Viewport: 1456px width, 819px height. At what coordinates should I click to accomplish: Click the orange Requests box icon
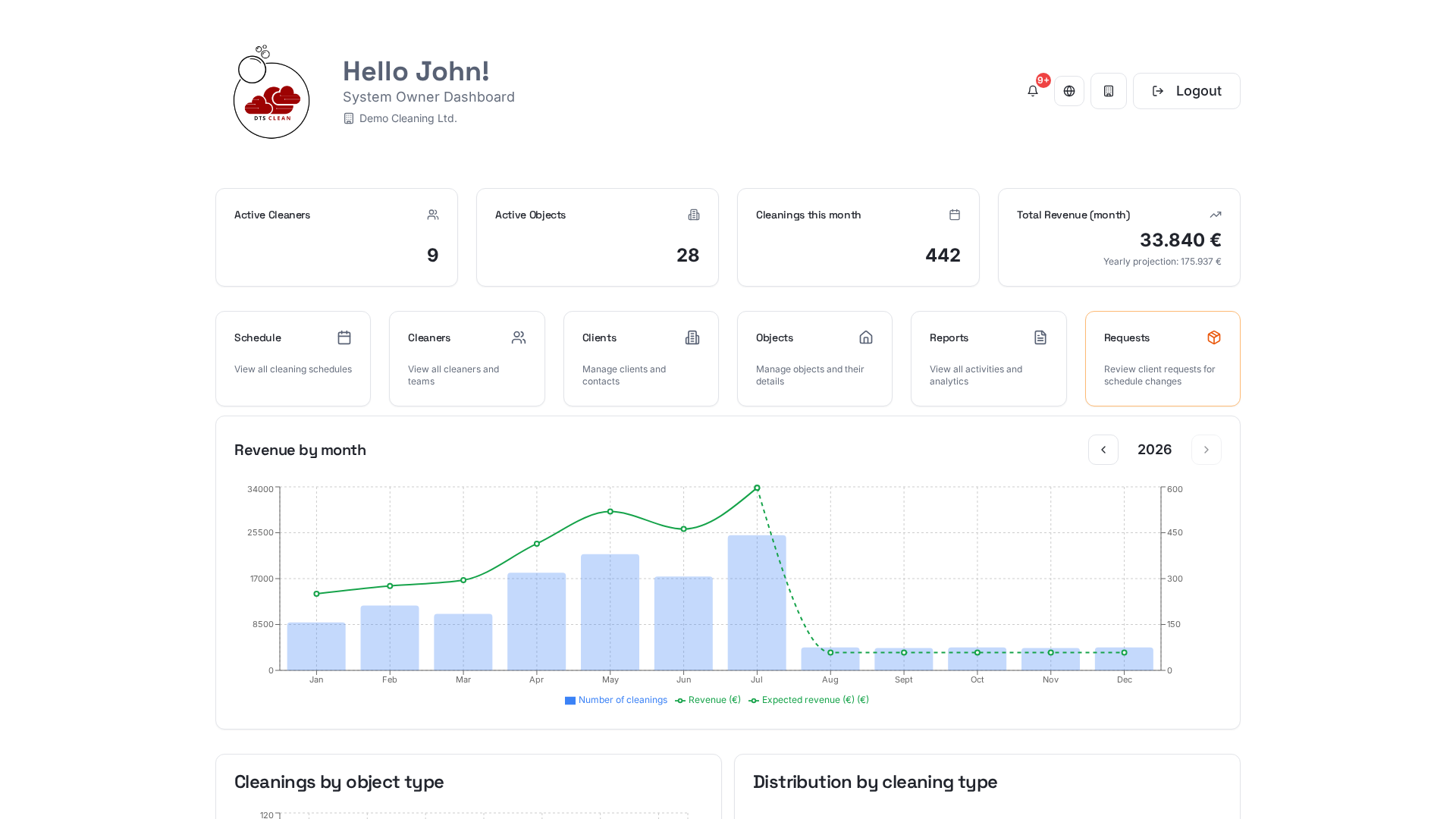(1214, 337)
